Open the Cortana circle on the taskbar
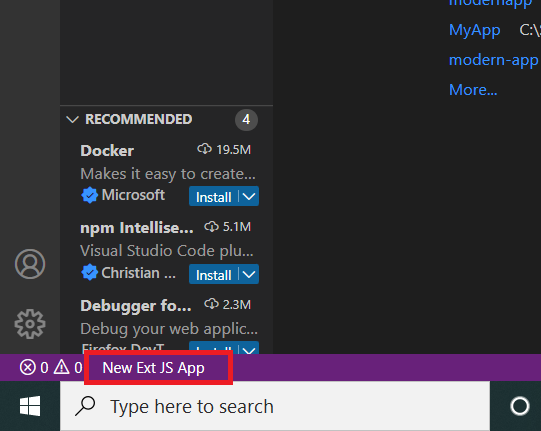Image resolution: width=541 pixels, height=431 pixels. (520, 406)
